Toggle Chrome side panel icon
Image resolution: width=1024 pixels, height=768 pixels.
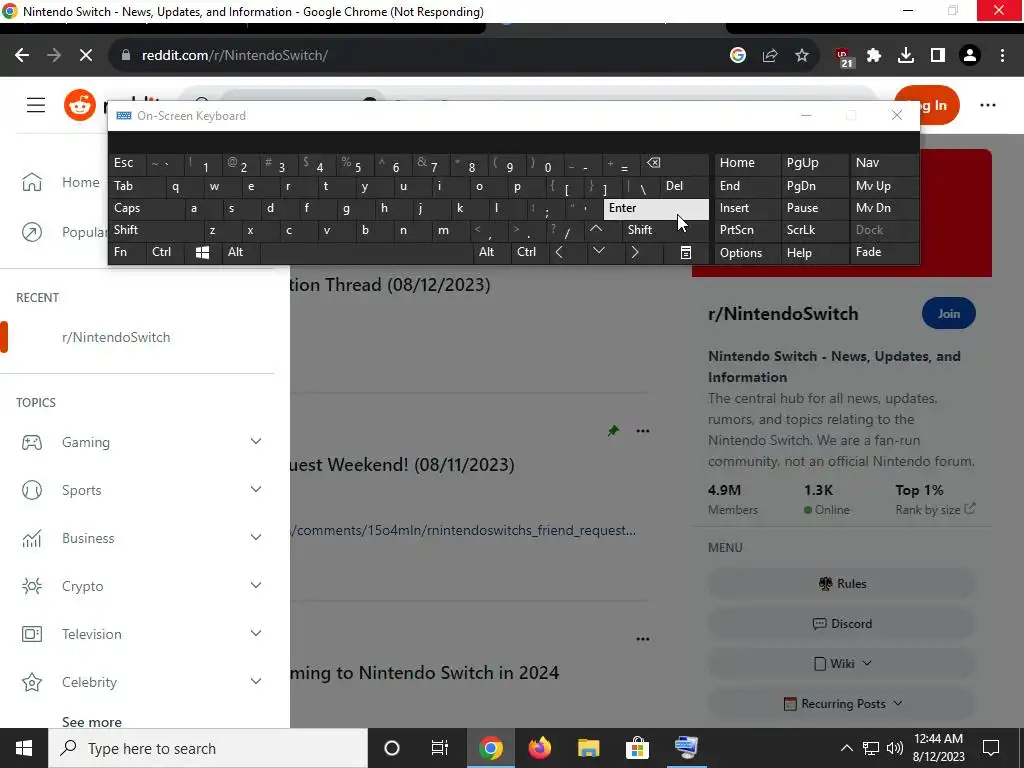click(x=938, y=56)
